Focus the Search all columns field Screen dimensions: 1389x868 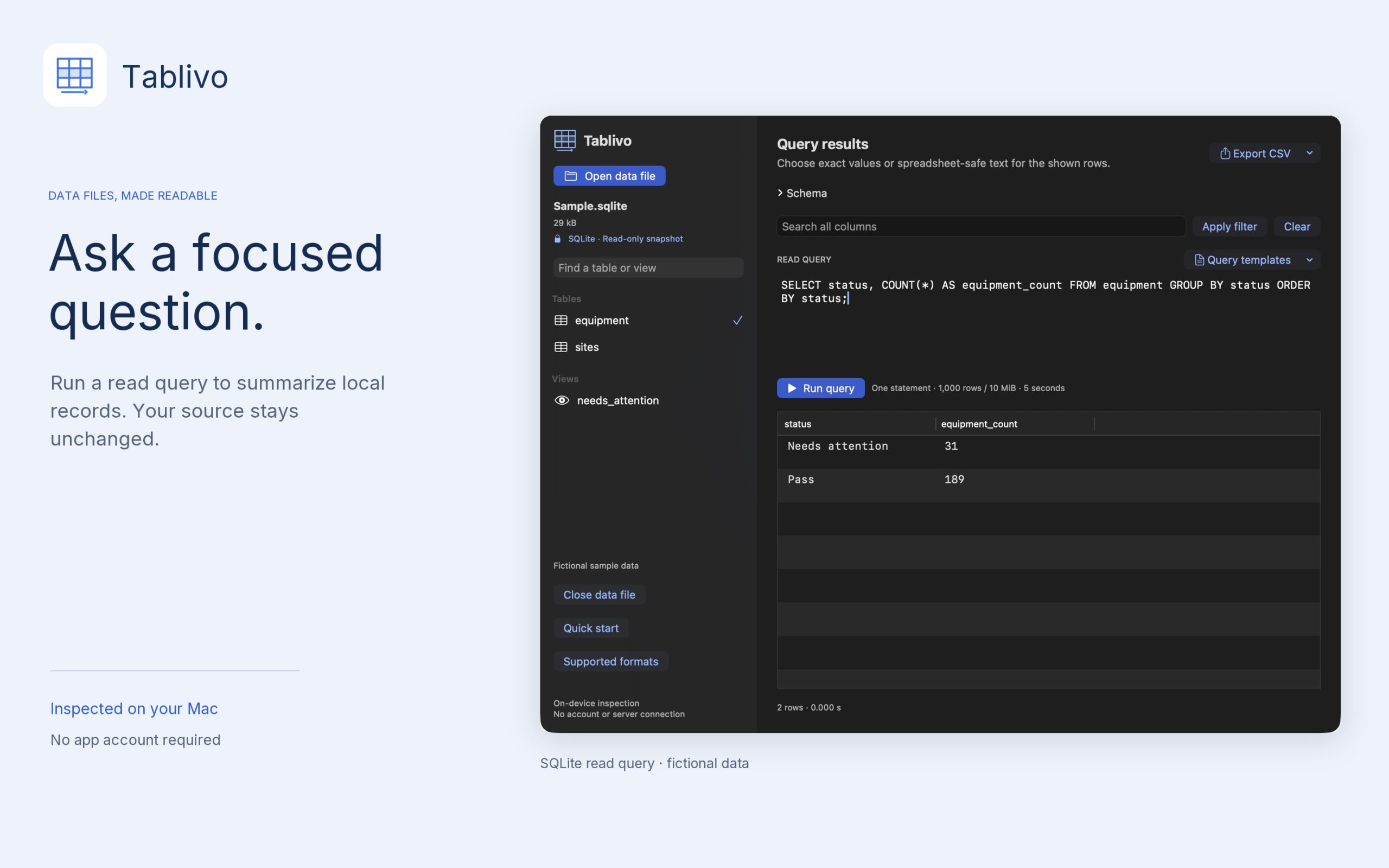point(981,227)
